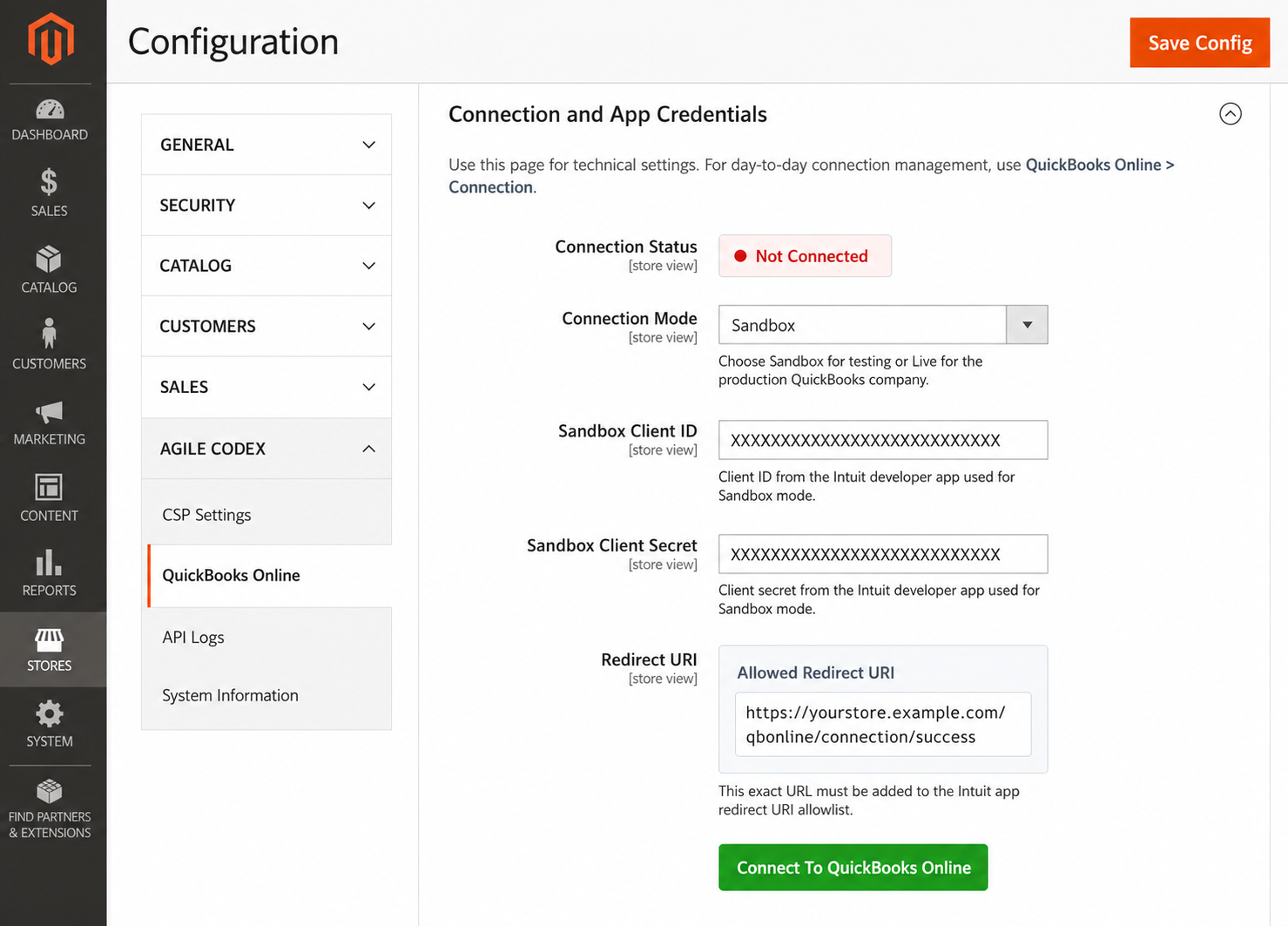Click the Save Config button

click(x=1199, y=43)
